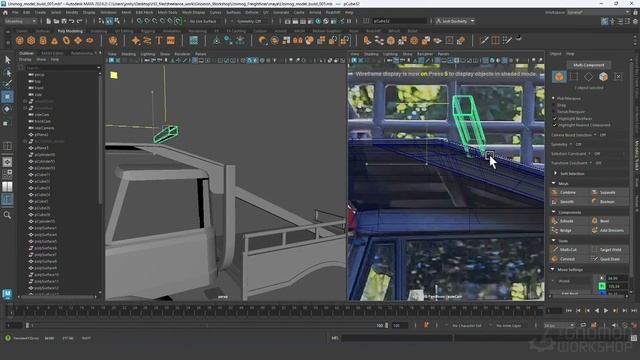Select UV selection mode in Modeling Toolkit
The height and width of the screenshot is (360, 640).
[x=618, y=76]
